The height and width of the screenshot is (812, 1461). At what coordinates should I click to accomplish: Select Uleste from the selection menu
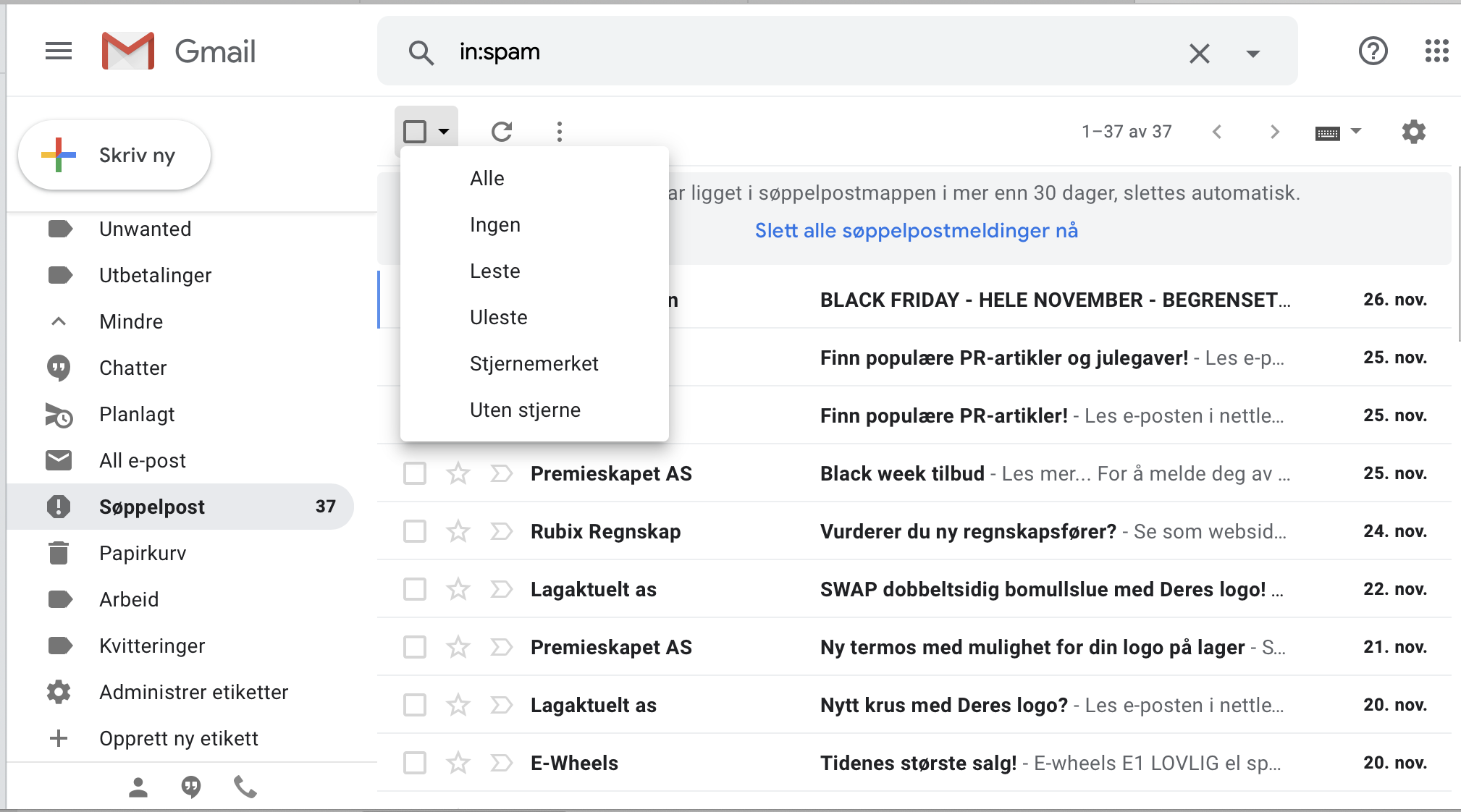coord(498,316)
